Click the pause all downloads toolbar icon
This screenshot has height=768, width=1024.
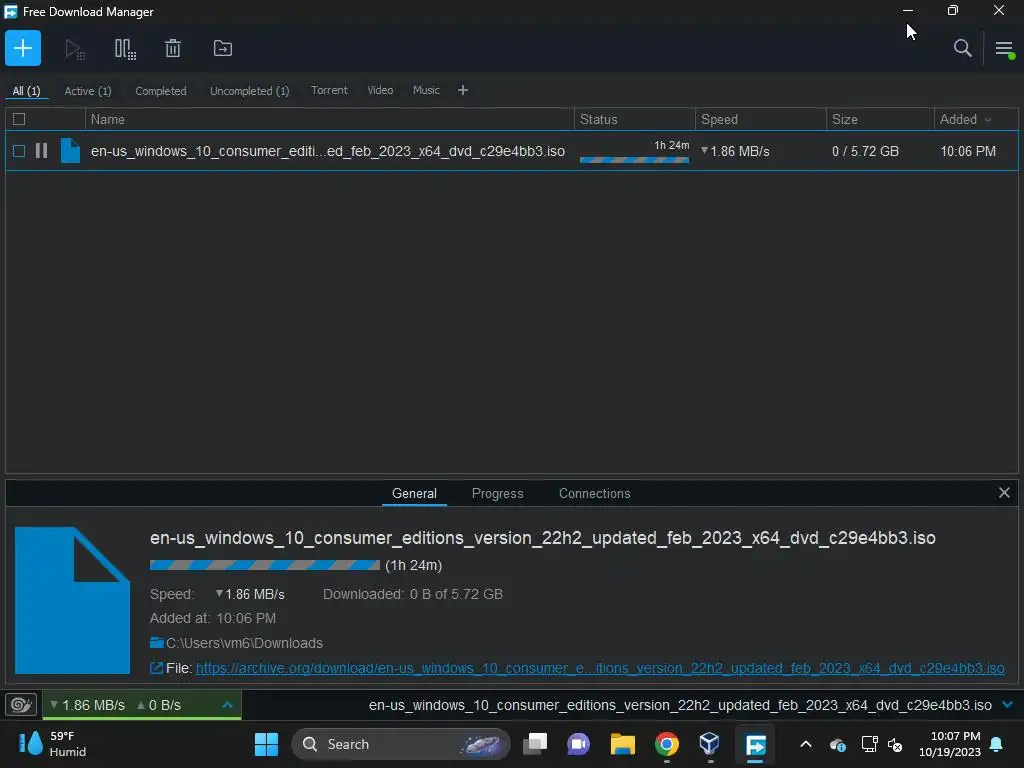[x=125, y=49]
